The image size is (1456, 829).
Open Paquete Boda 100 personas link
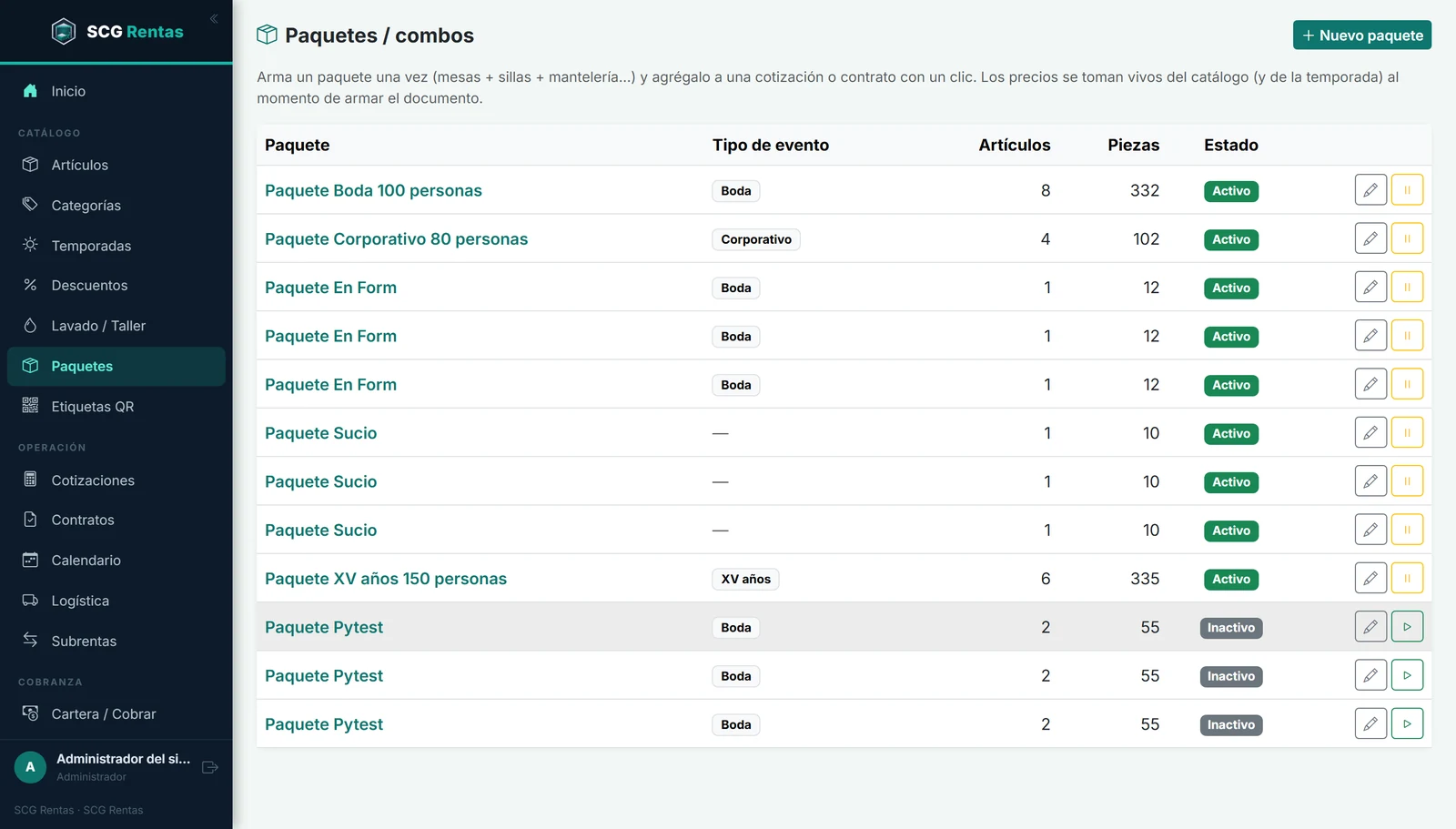[x=373, y=190]
